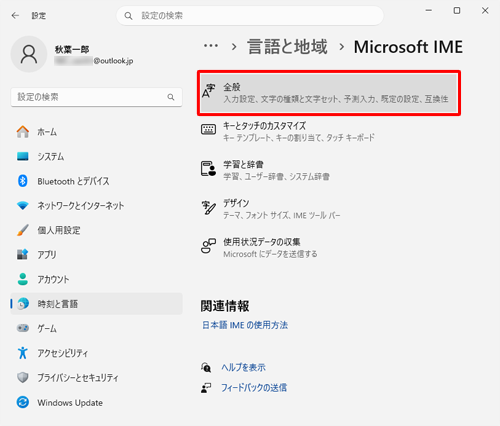Click the feedback icon beside フィードバックの送信
Image resolution: width=500 pixels, height=426 pixels.
206,388
